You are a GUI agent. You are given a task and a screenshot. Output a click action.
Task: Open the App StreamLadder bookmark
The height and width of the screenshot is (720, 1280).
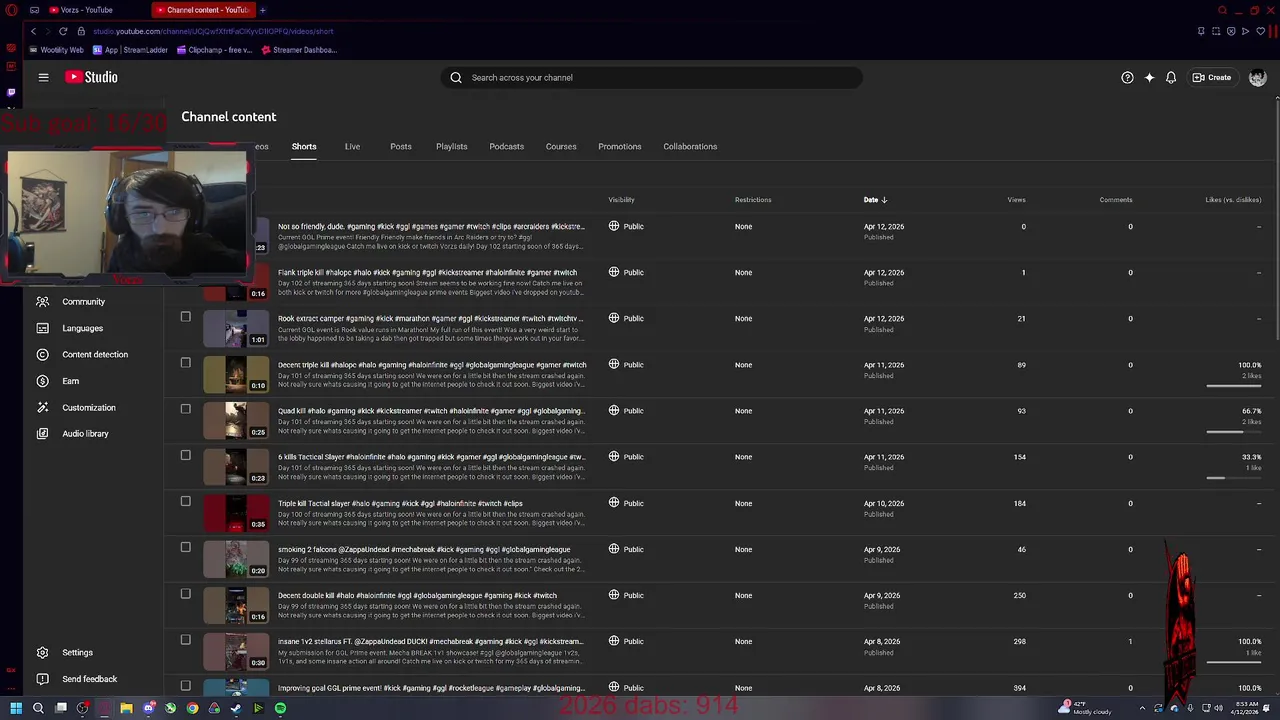point(131,50)
